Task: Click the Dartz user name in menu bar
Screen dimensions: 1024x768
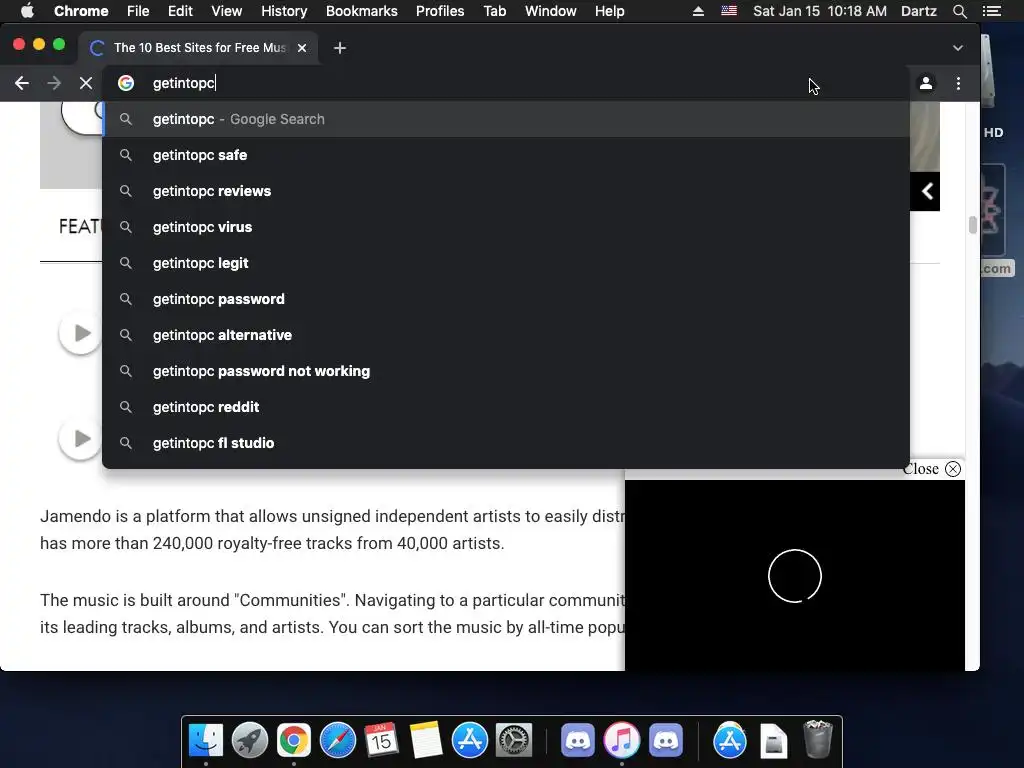Action: point(918,11)
